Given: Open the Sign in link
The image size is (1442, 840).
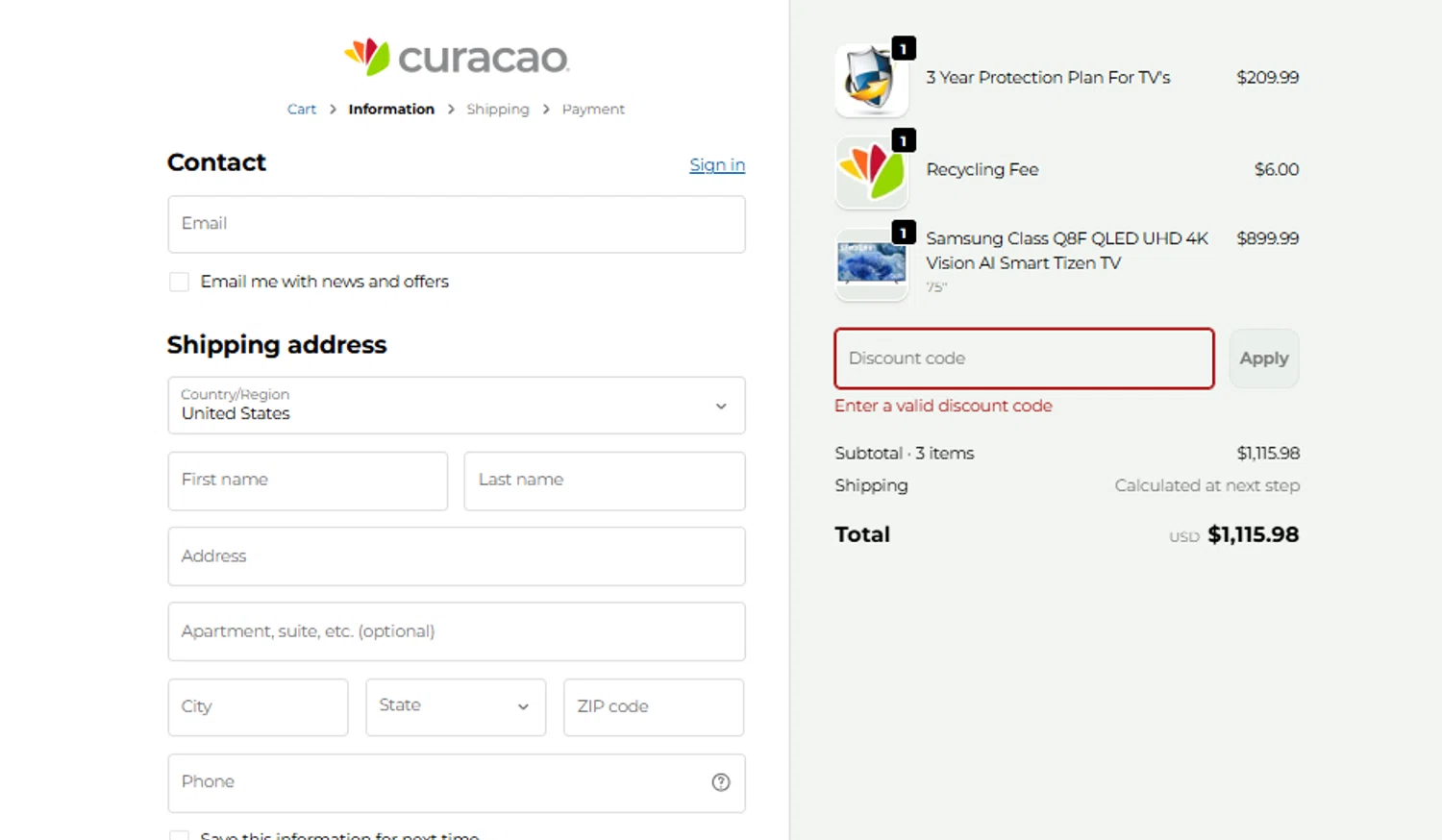Looking at the screenshot, I should [x=717, y=165].
